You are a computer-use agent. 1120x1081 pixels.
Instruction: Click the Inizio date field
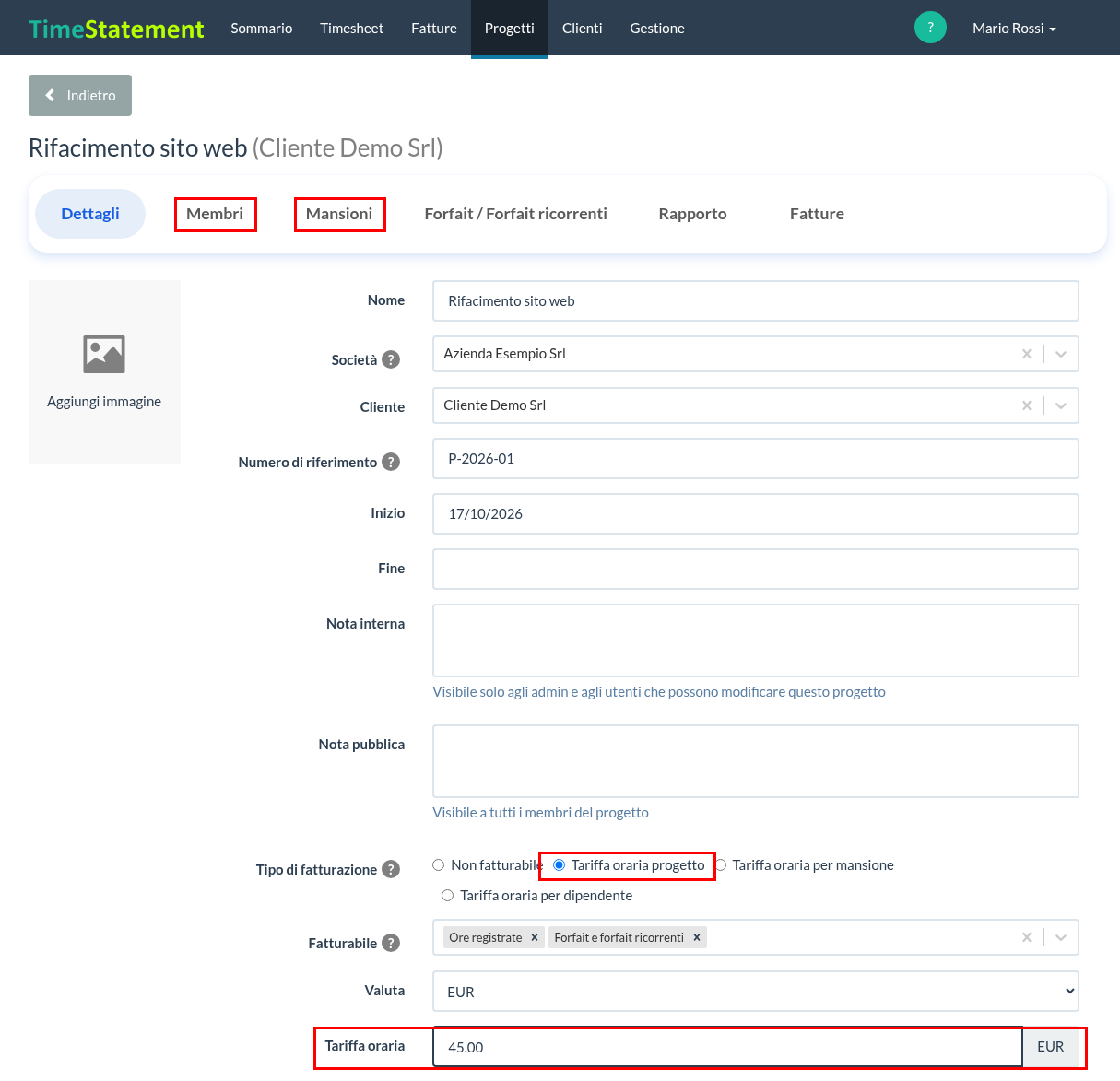(756, 513)
